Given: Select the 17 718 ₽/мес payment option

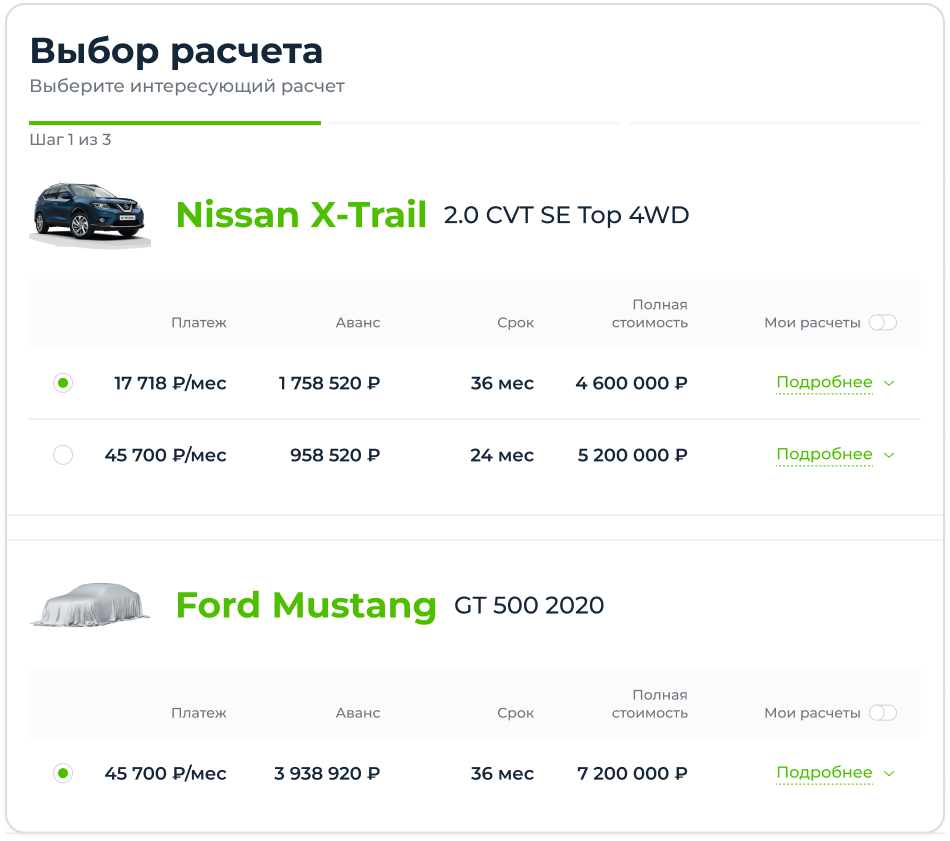Looking at the screenshot, I should (63, 383).
